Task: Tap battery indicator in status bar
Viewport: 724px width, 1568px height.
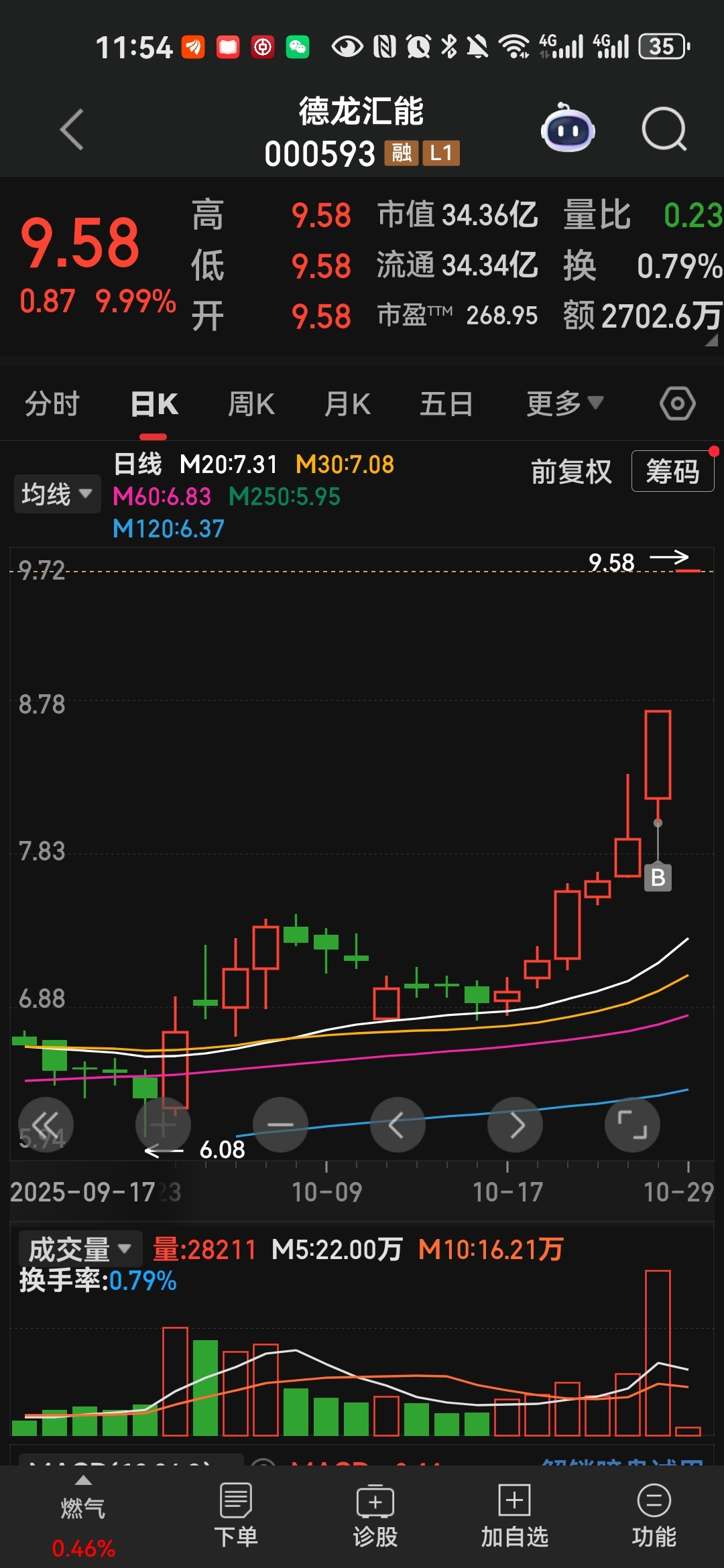Action: 664,46
